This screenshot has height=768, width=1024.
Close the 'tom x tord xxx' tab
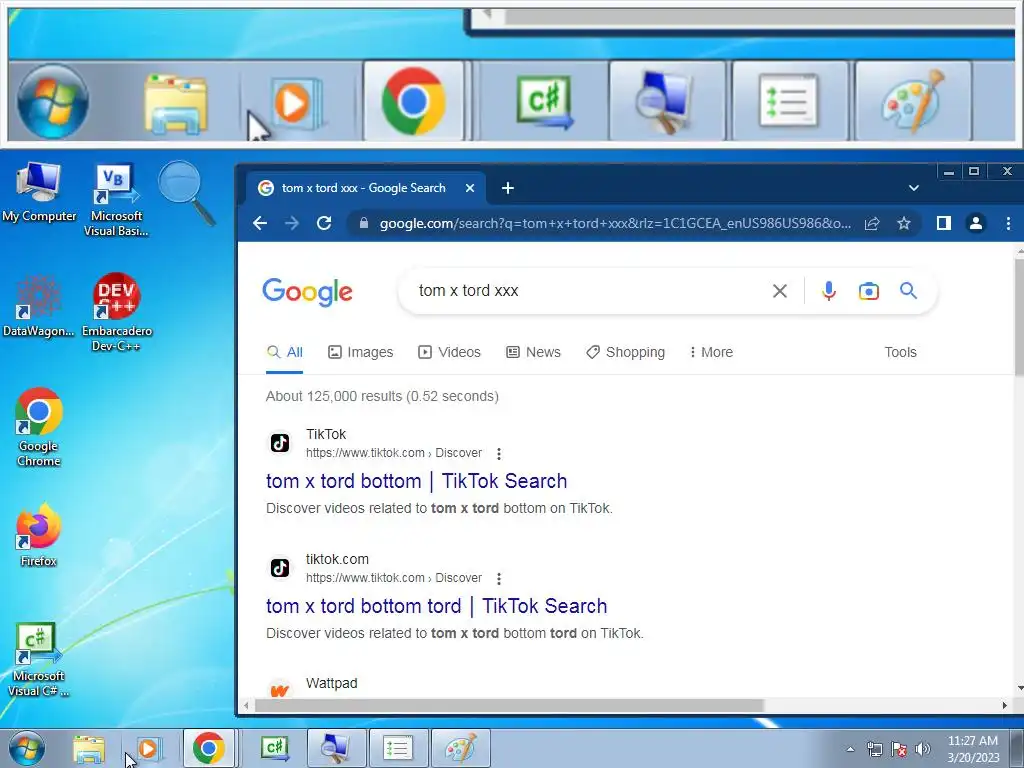470,188
